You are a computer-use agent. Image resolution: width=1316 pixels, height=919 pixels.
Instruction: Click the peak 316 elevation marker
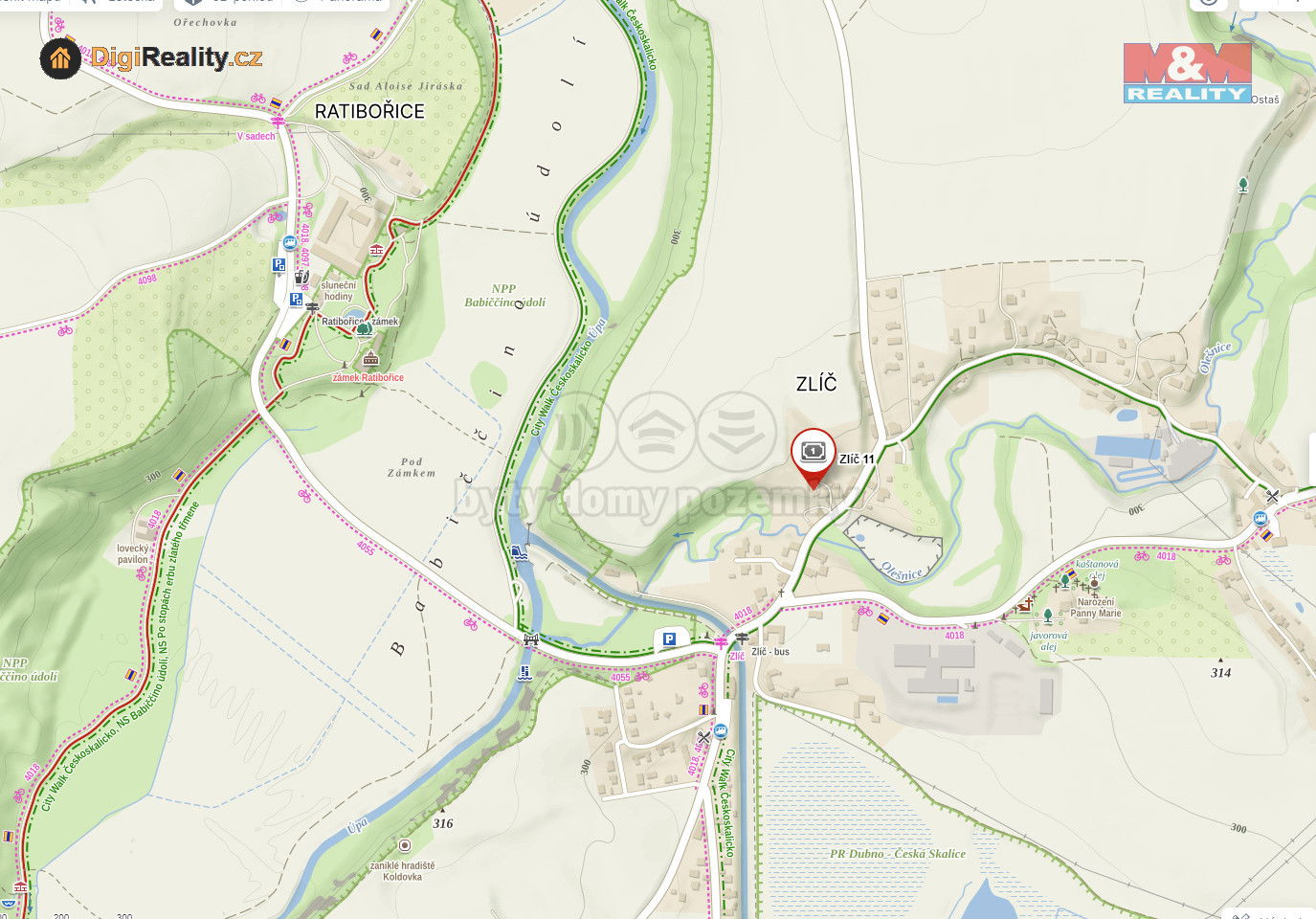pos(443,822)
